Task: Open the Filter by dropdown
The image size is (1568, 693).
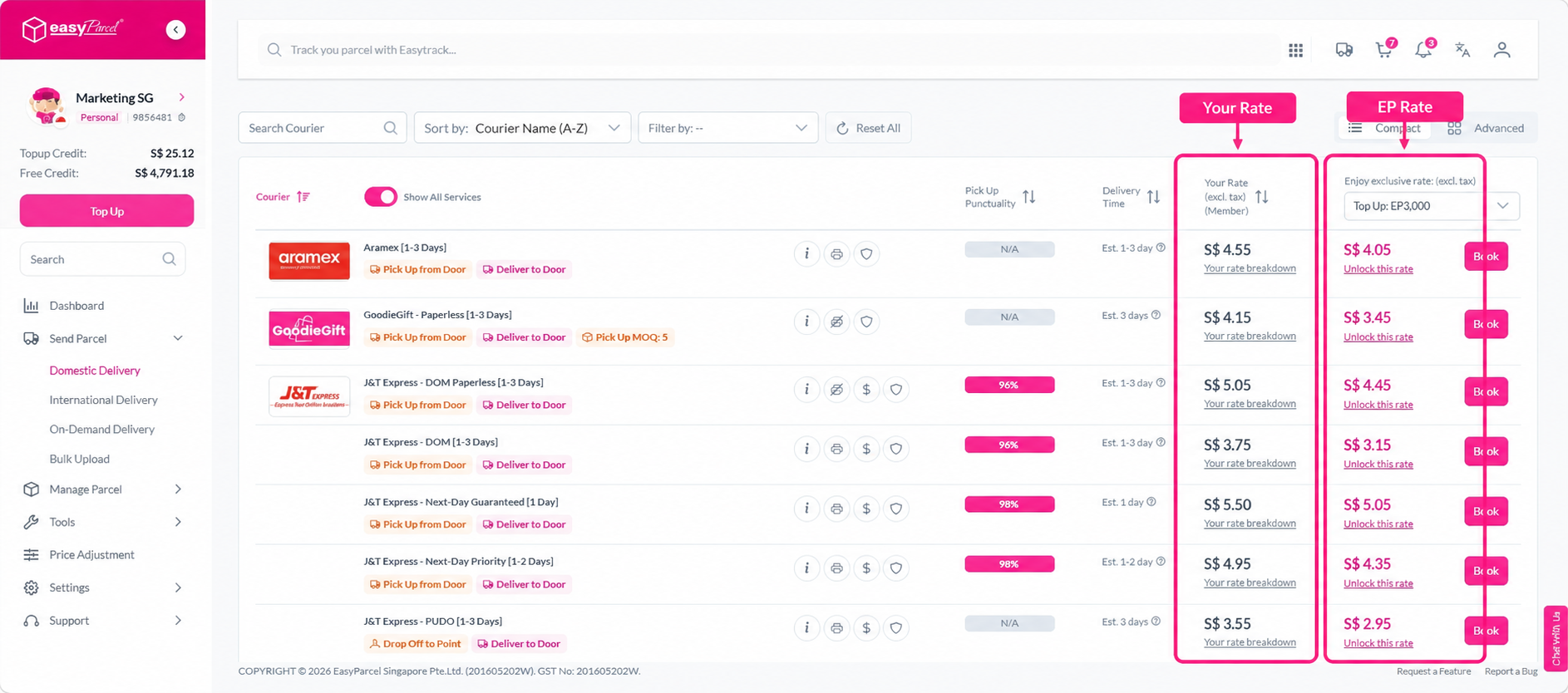Action: (x=727, y=128)
